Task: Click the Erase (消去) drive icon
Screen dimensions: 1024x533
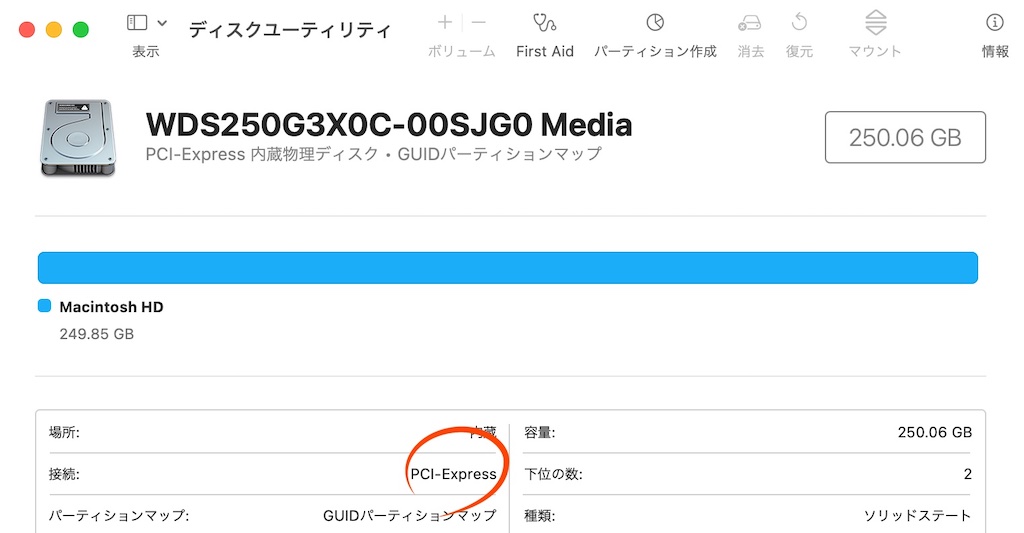Action: (750, 23)
